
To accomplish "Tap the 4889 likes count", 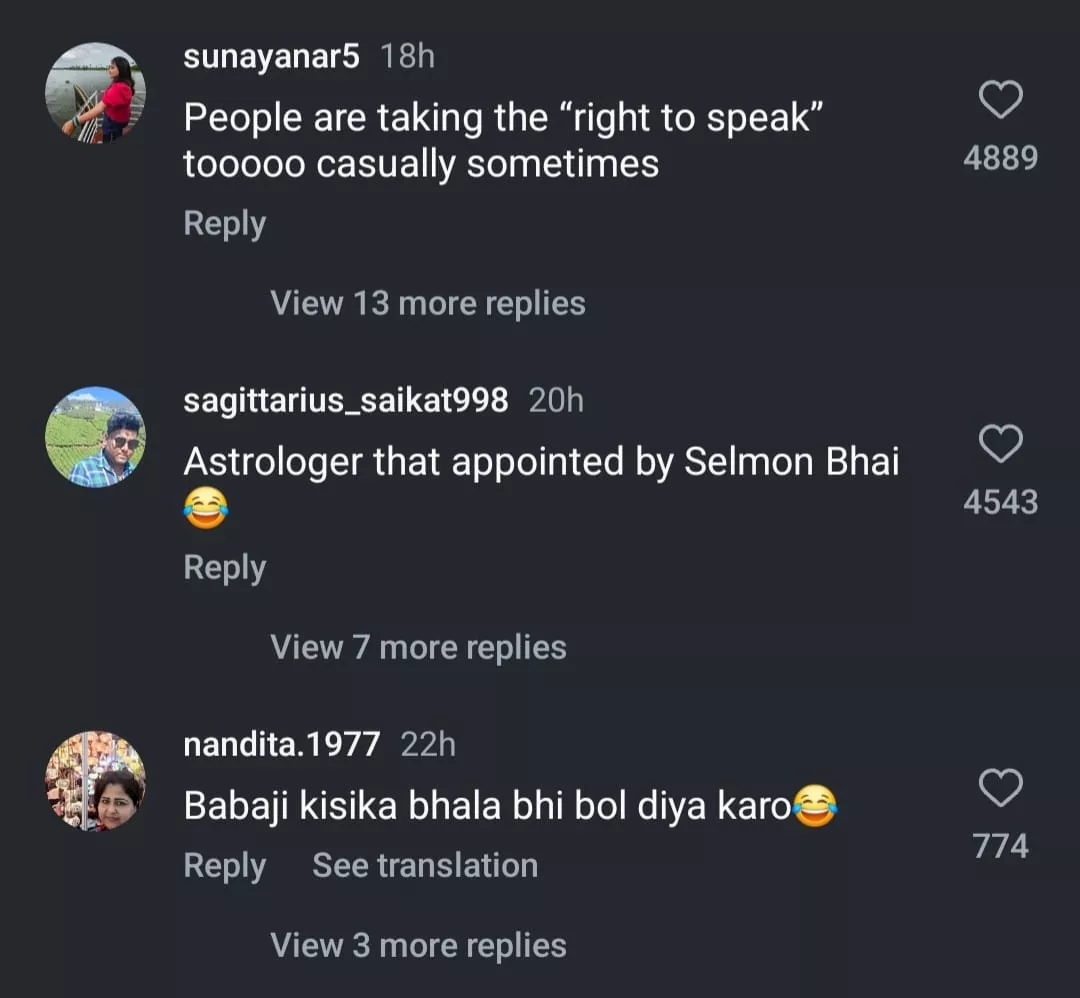I will click(1000, 158).
